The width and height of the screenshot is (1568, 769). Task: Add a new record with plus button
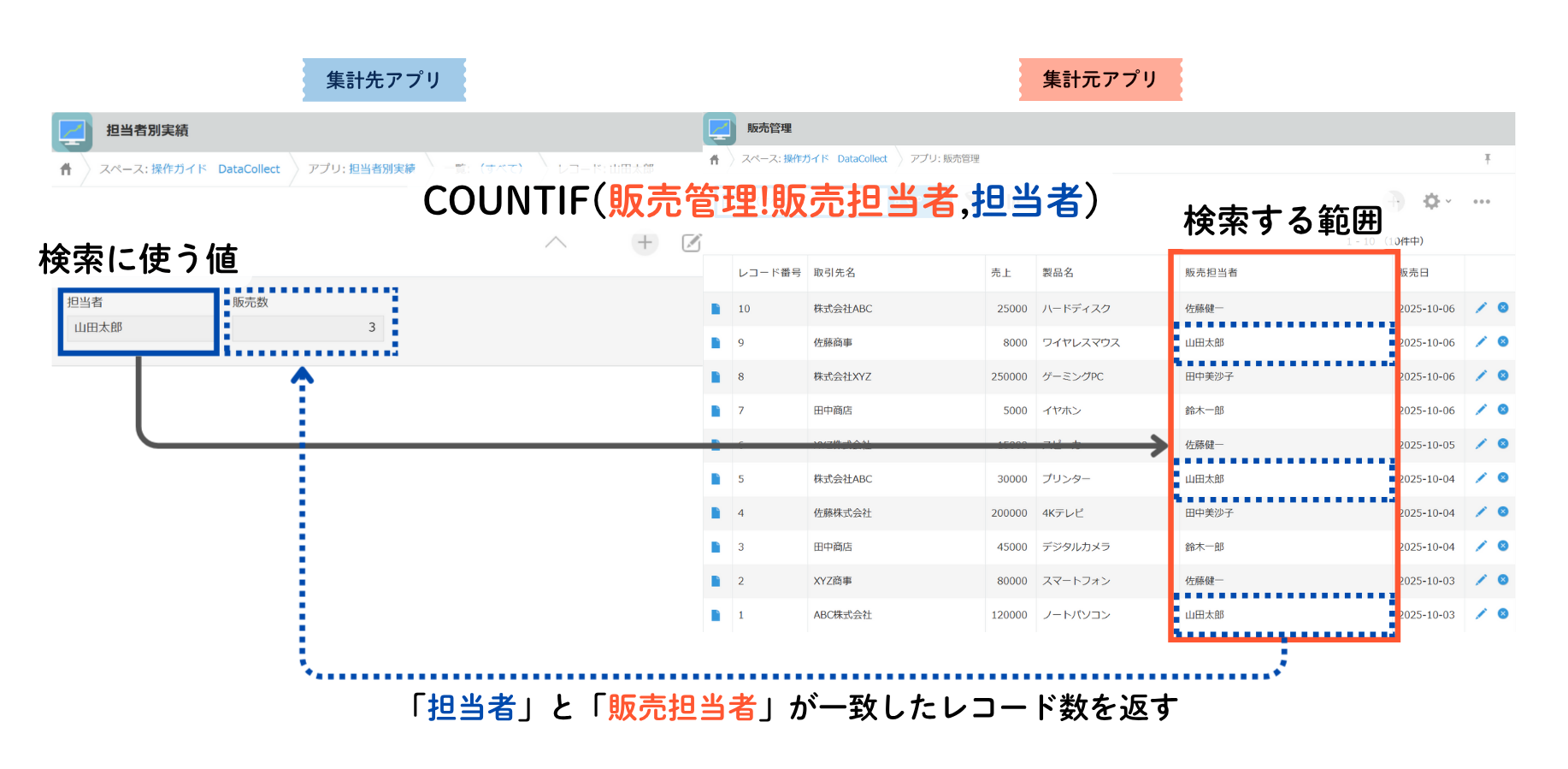(x=645, y=243)
